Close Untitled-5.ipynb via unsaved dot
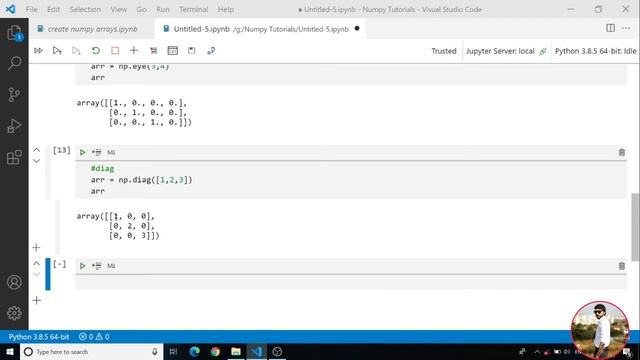This screenshot has width=640, height=360. (357, 29)
